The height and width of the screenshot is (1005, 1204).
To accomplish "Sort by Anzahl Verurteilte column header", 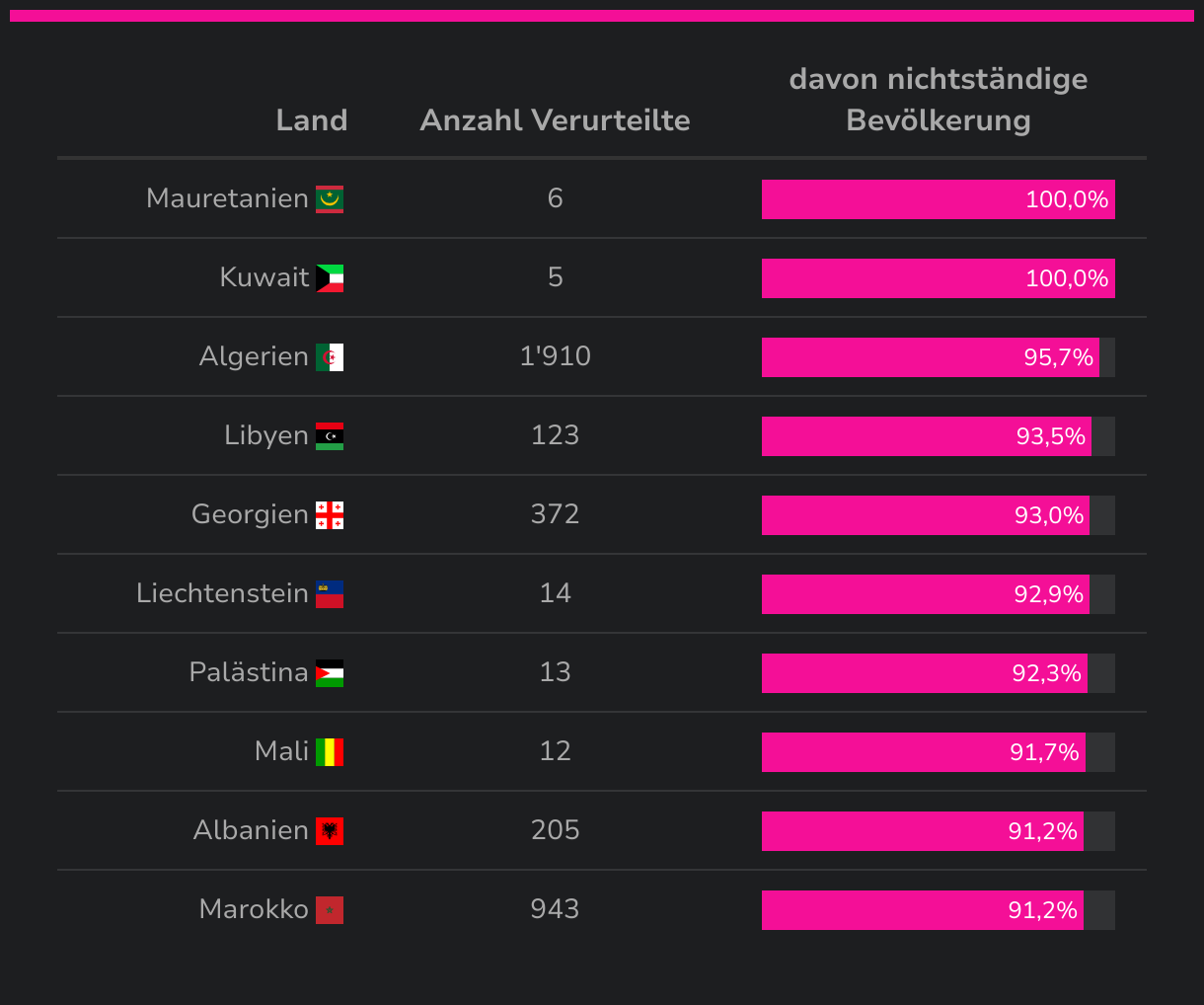I will click(x=555, y=120).
